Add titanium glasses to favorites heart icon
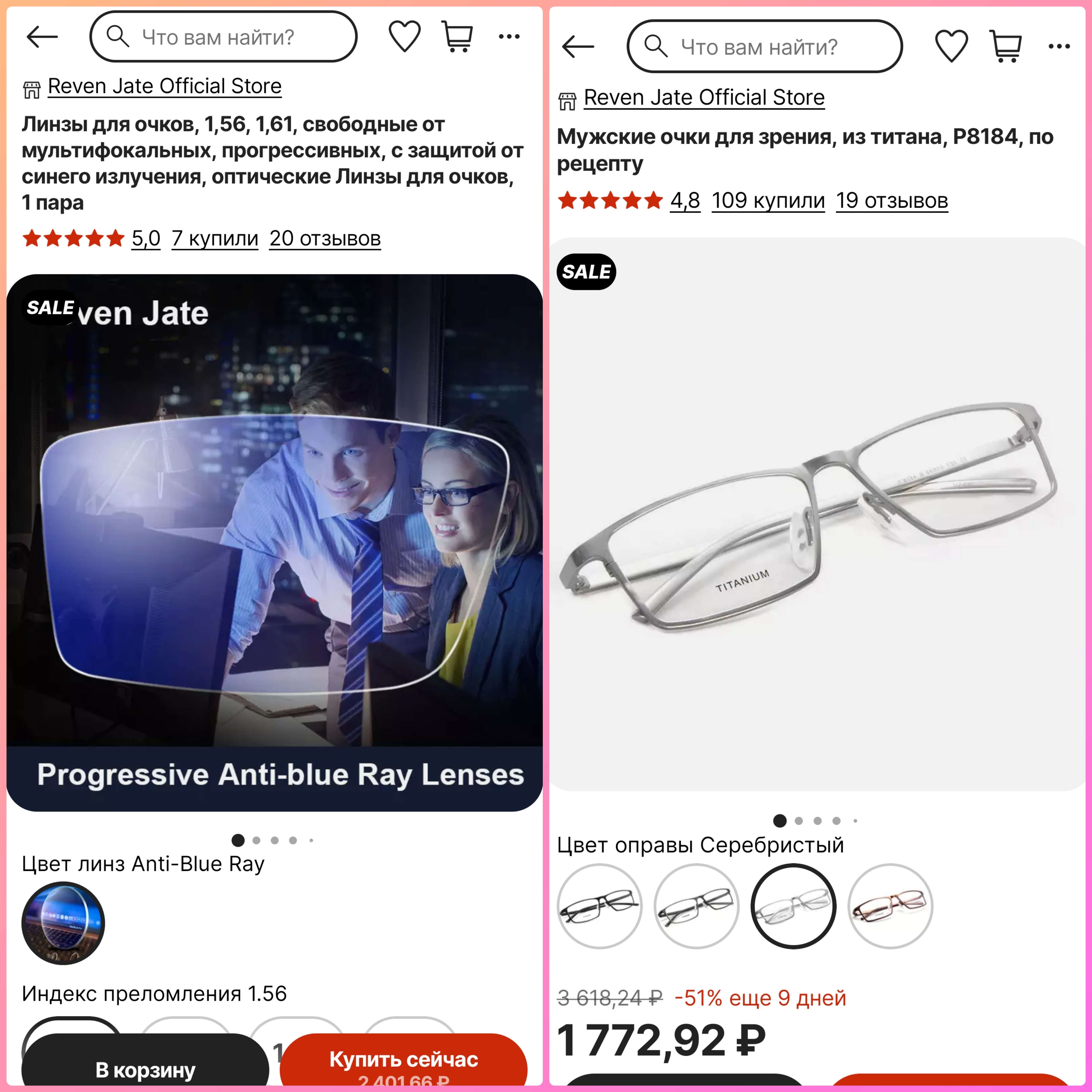The width and height of the screenshot is (1092, 1092). point(951,46)
